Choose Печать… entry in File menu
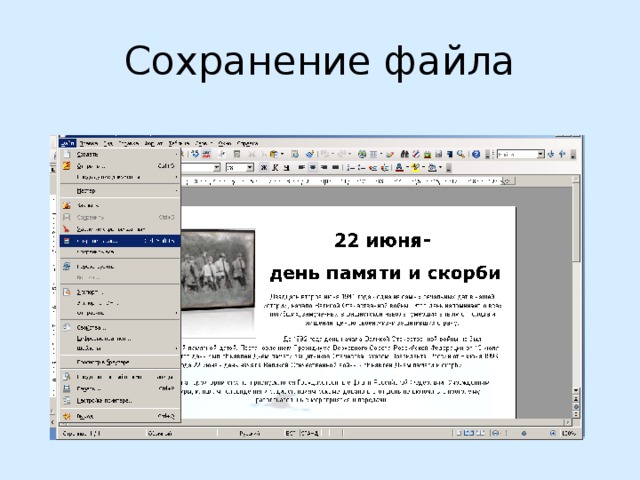The height and width of the screenshot is (480, 640). coord(120,389)
